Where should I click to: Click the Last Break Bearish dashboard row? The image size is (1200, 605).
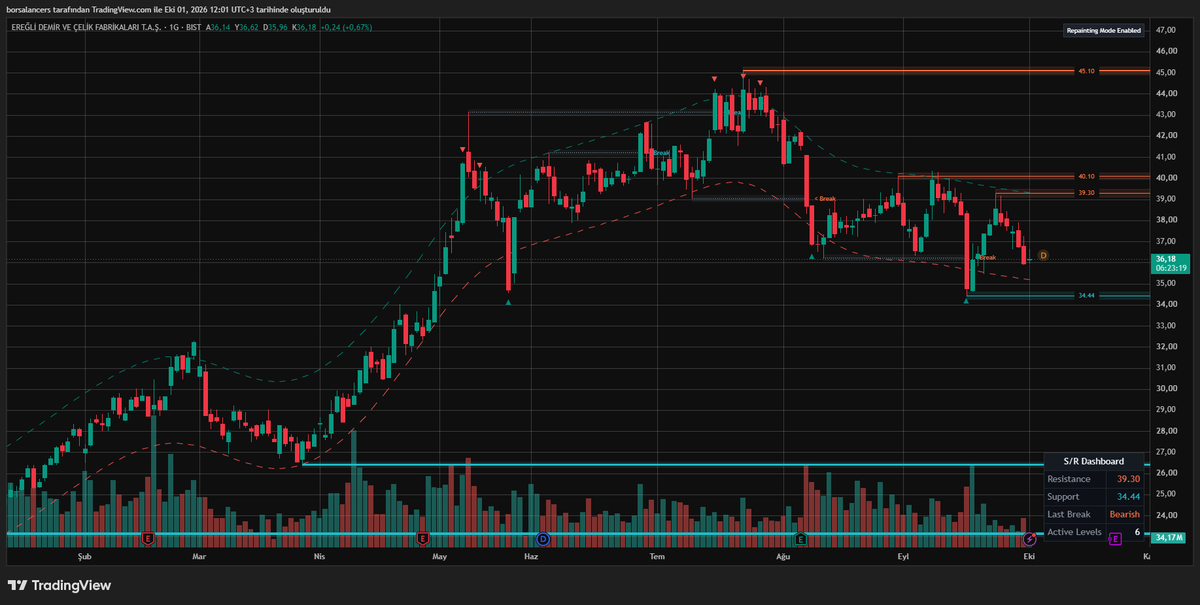pos(1096,514)
